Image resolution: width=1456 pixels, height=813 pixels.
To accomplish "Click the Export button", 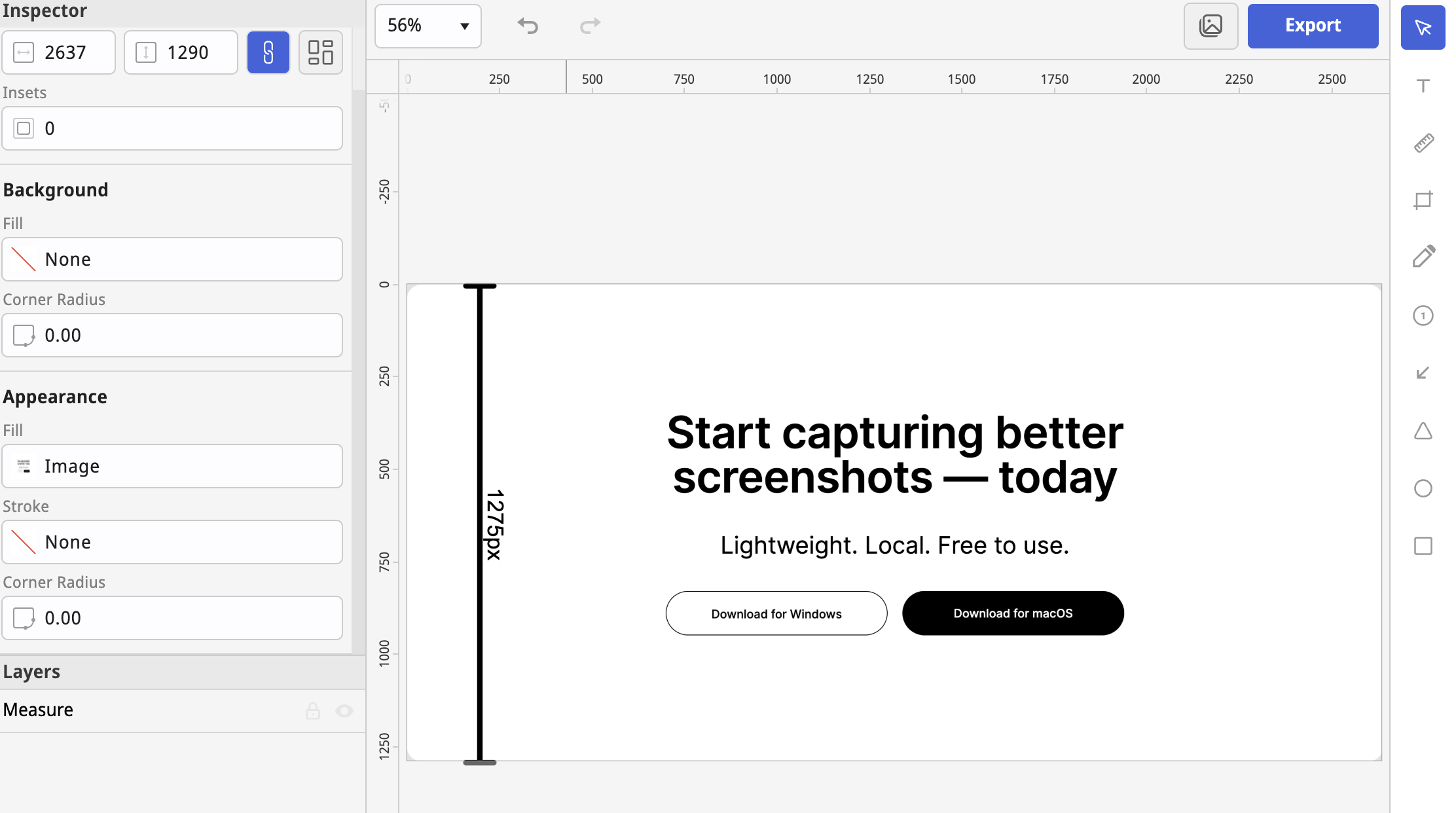I will pos(1313,26).
